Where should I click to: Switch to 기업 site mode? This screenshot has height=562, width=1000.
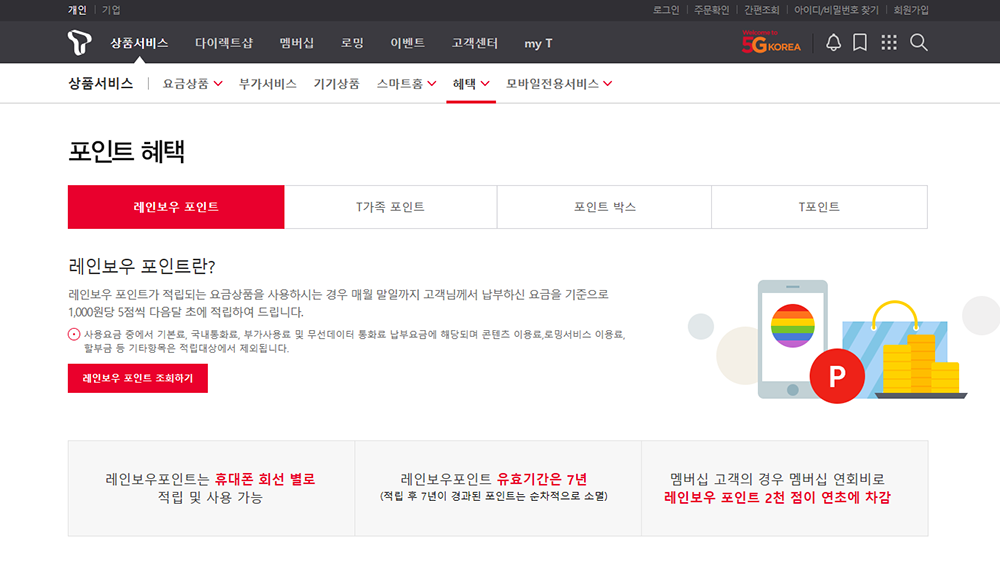111,10
